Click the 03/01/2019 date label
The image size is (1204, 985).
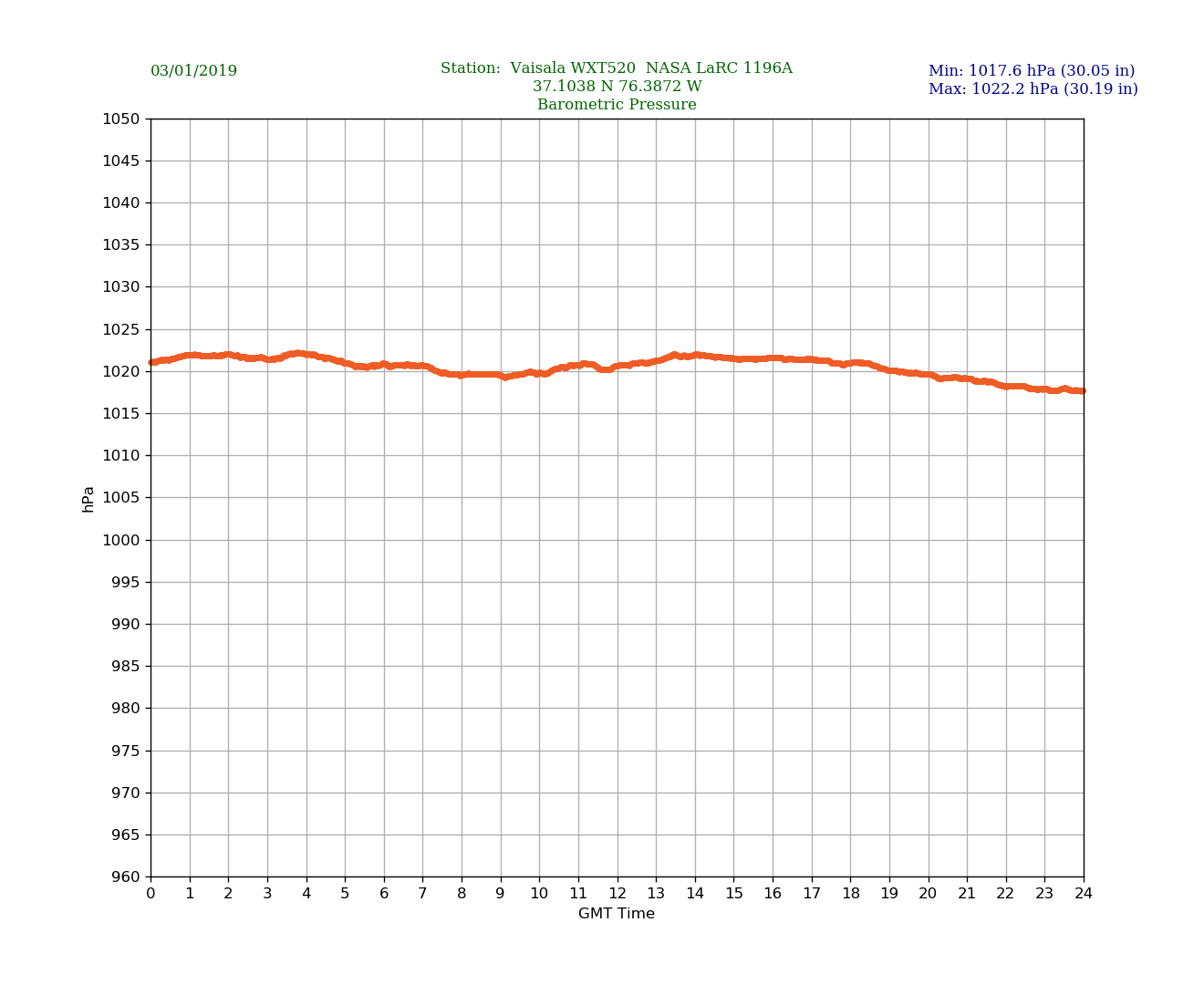point(193,71)
